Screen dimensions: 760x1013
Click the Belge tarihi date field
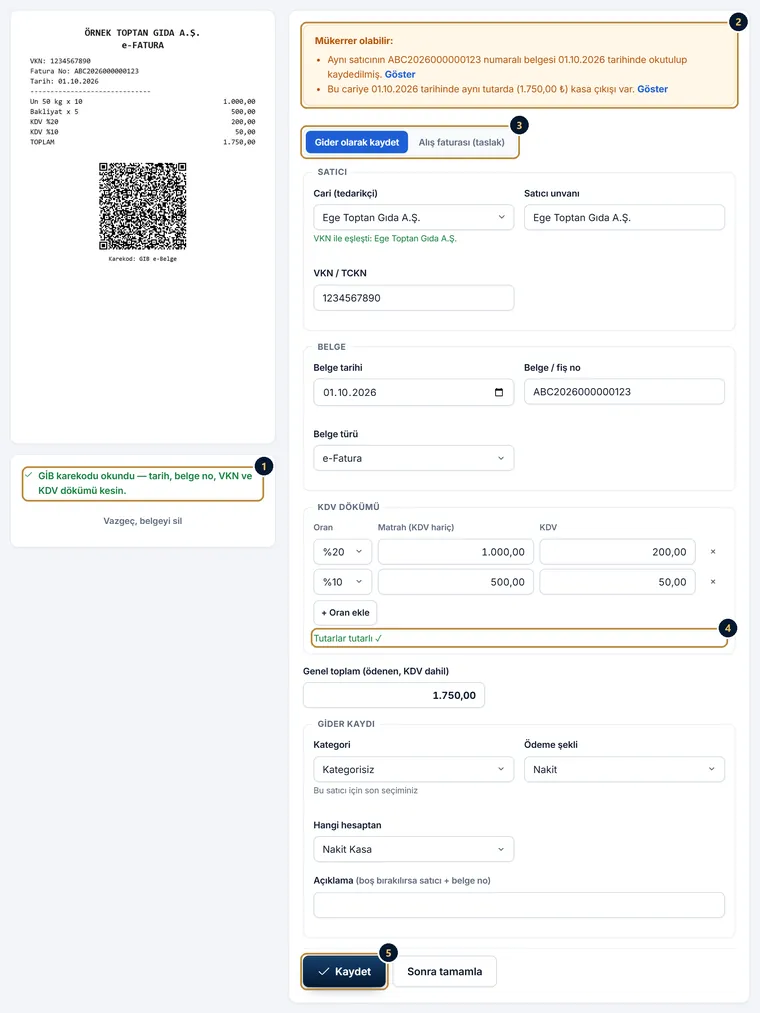[x=414, y=392]
